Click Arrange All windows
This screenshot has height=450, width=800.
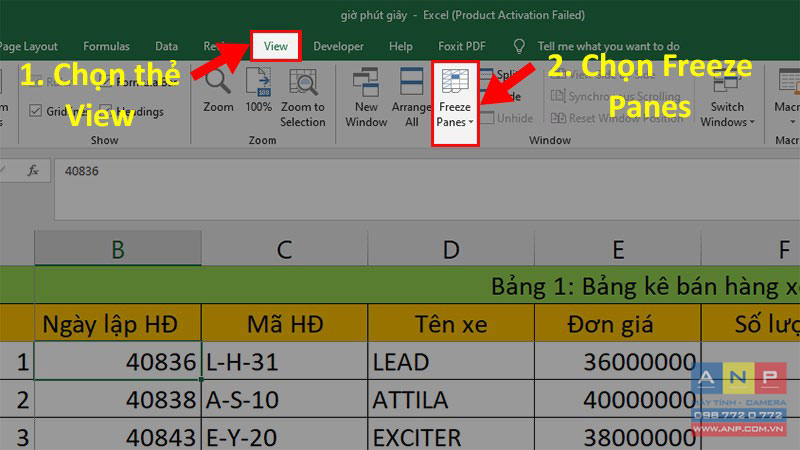click(411, 98)
